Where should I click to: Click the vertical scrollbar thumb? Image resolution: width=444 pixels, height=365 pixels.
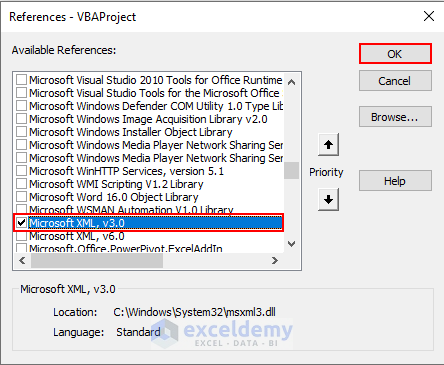(291, 170)
